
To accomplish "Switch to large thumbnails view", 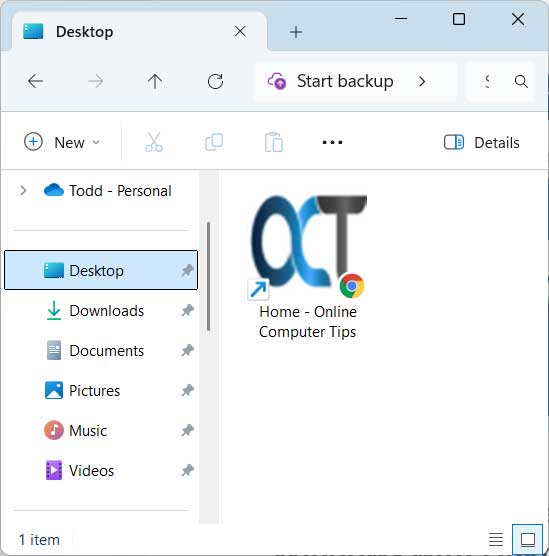I will [528, 540].
